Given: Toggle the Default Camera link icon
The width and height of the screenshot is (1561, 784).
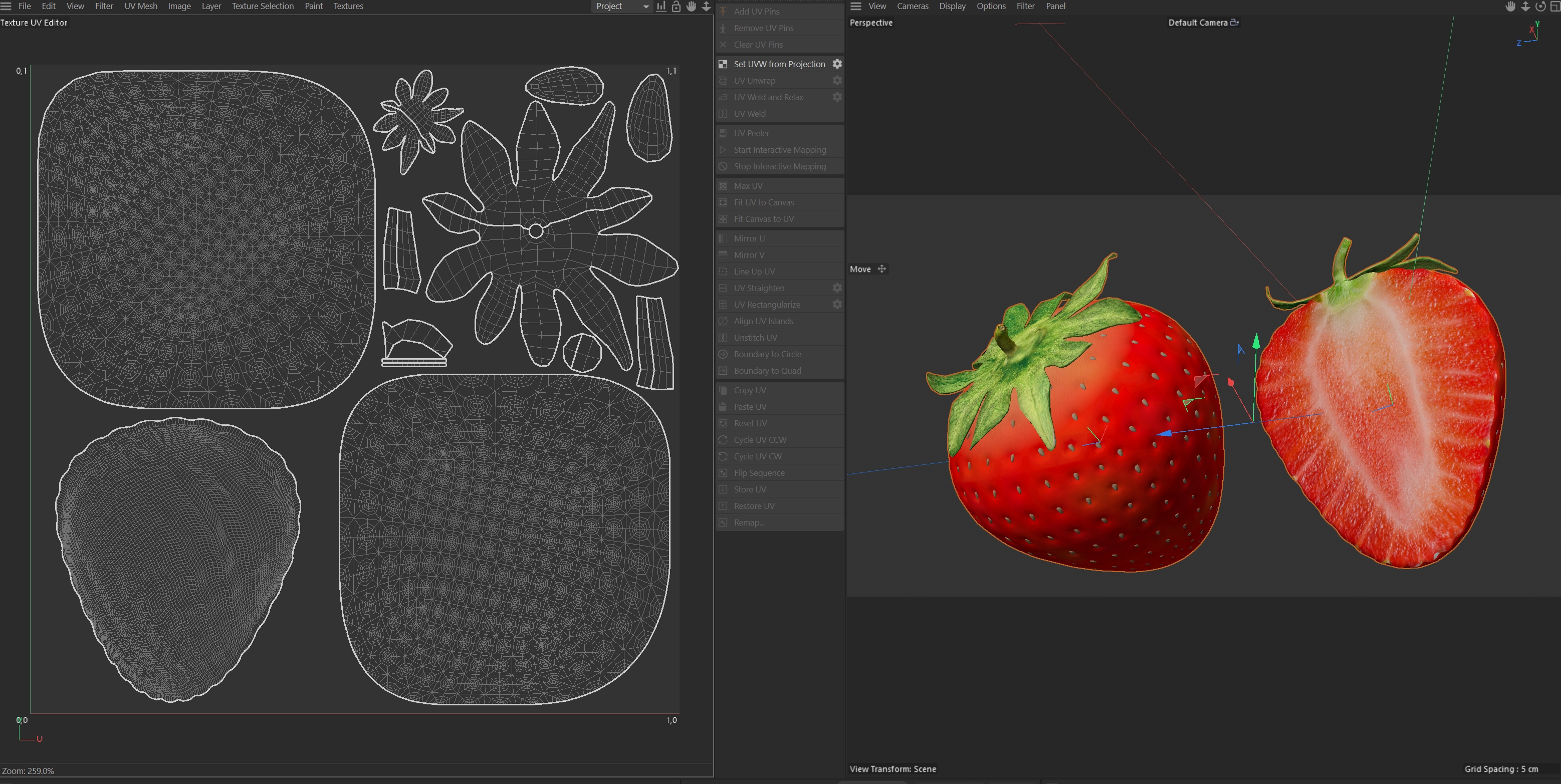Looking at the screenshot, I should point(1234,23).
